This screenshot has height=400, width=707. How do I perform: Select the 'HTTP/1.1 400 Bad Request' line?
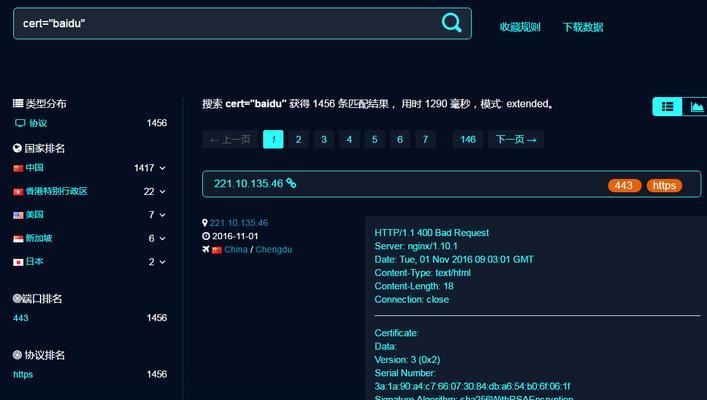[x=432, y=233]
